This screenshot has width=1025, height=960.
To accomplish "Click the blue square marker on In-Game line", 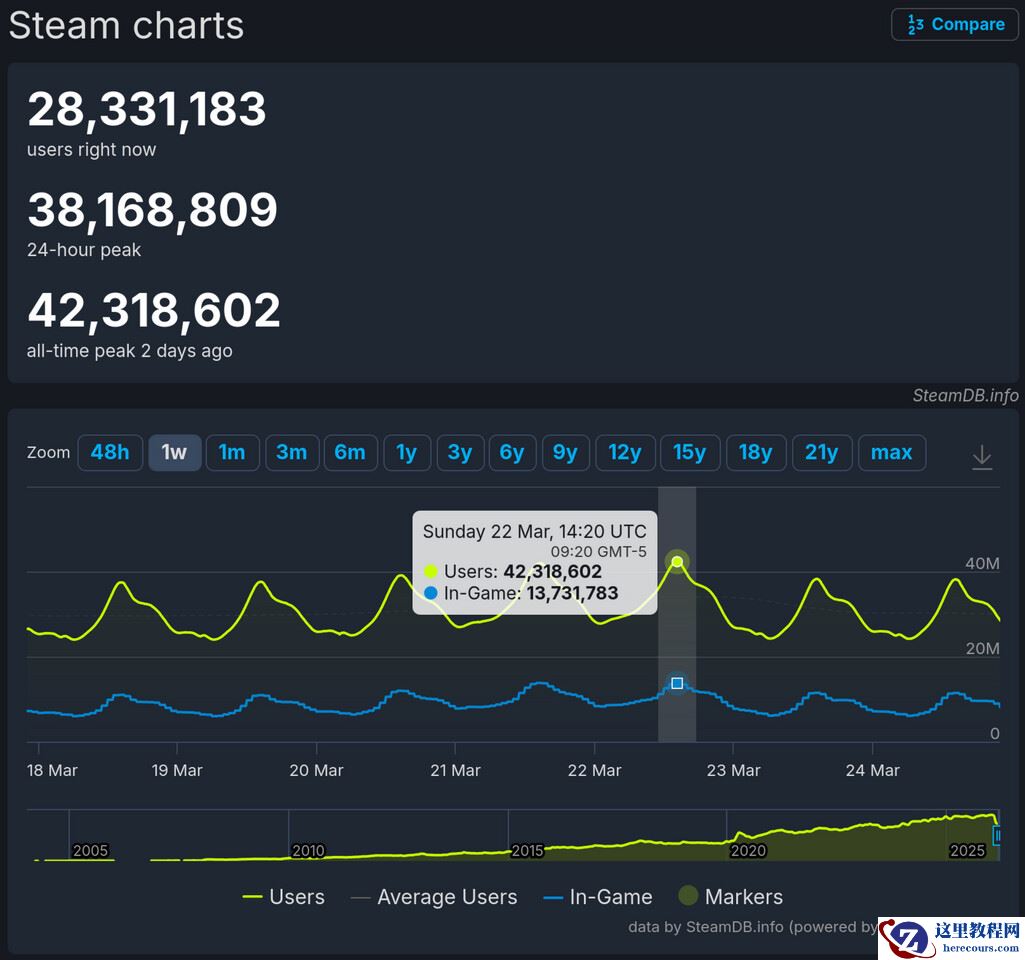I will click(677, 683).
